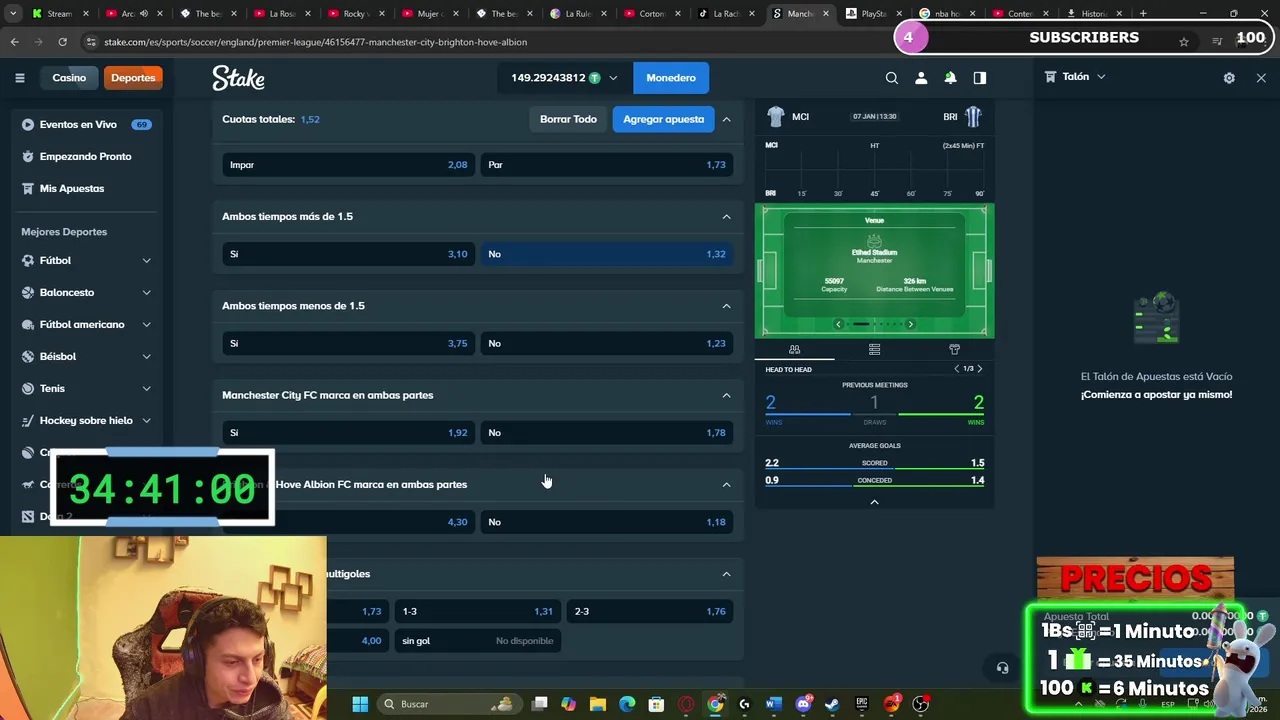Select Sí 3,75 for Ambos tiempos menos de 1.5
This screenshot has height=720, width=1280.
[349, 343]
